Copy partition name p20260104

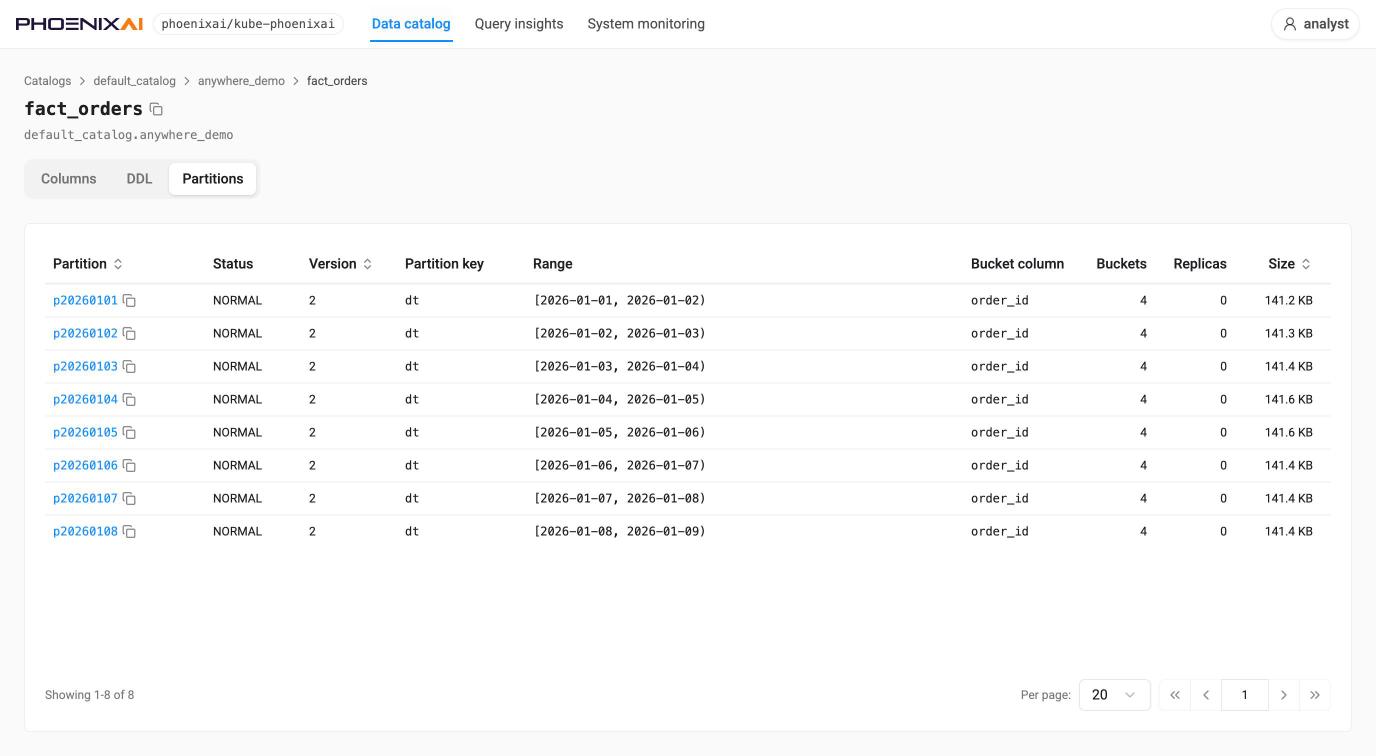tap(129, 400)
